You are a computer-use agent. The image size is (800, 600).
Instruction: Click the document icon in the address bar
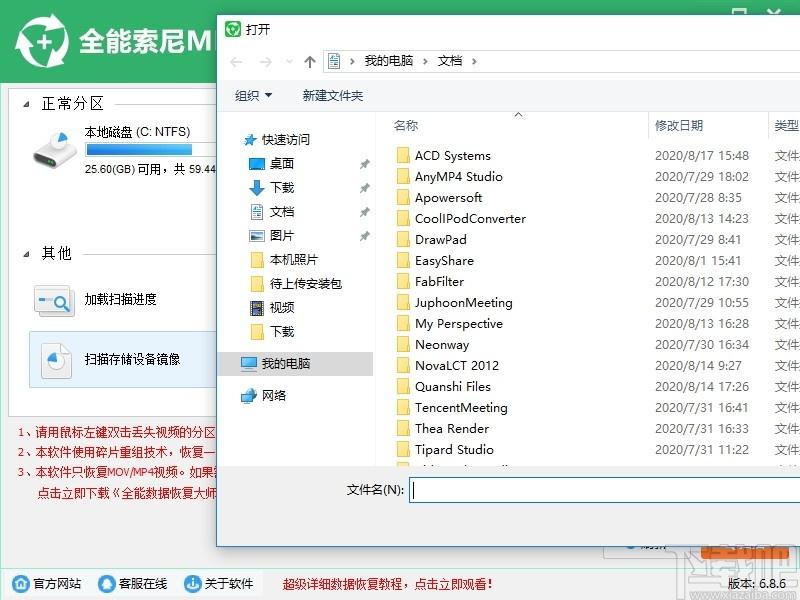click(x=334, y=61)
